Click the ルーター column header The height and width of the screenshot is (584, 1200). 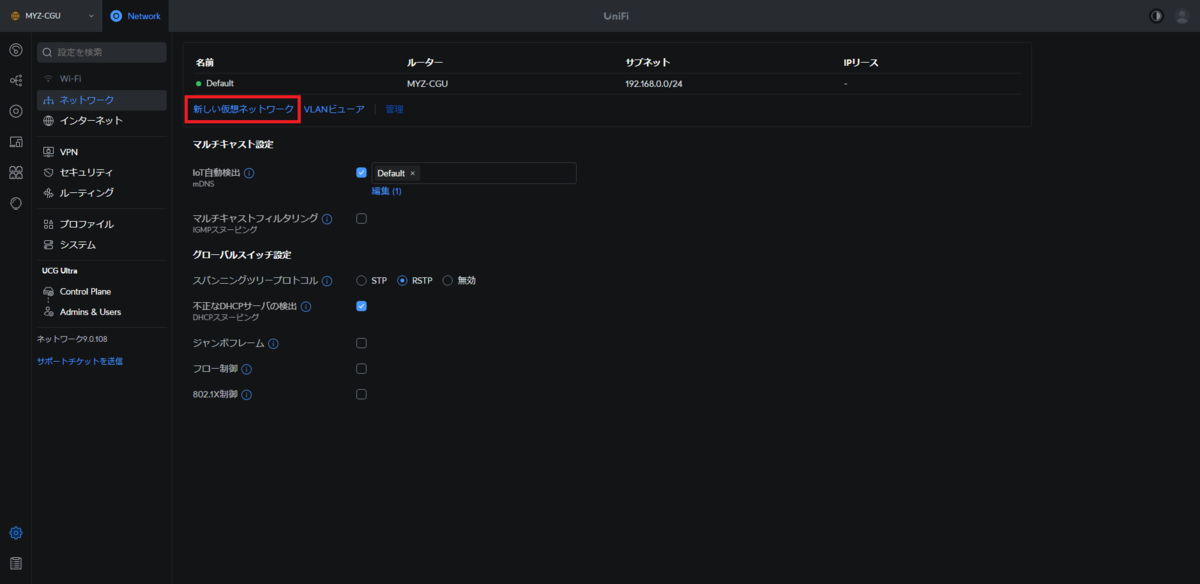coord(425,62)
